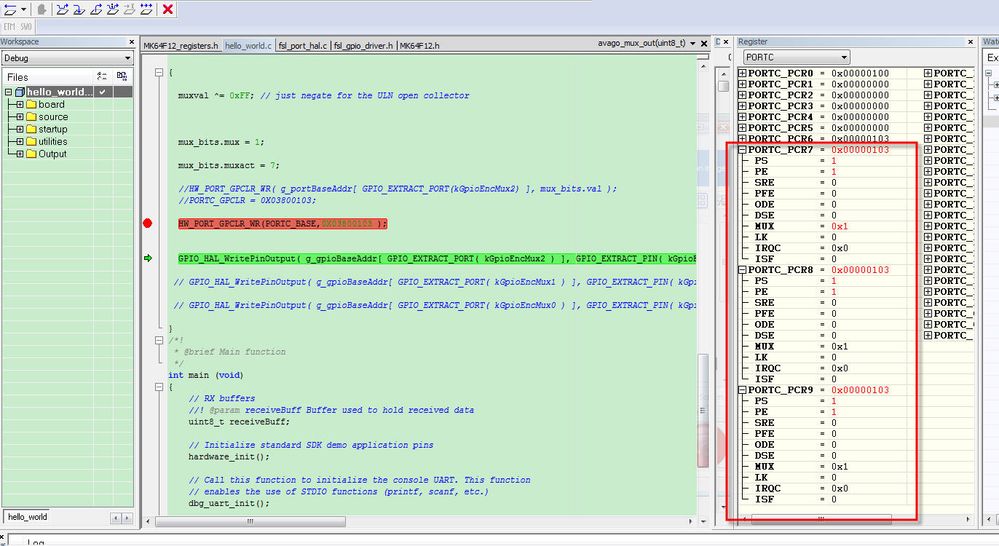This screenshot has height=546, width=999.
Task: Collapse the PORTC_PCR9 register
Action: point(742,390)
